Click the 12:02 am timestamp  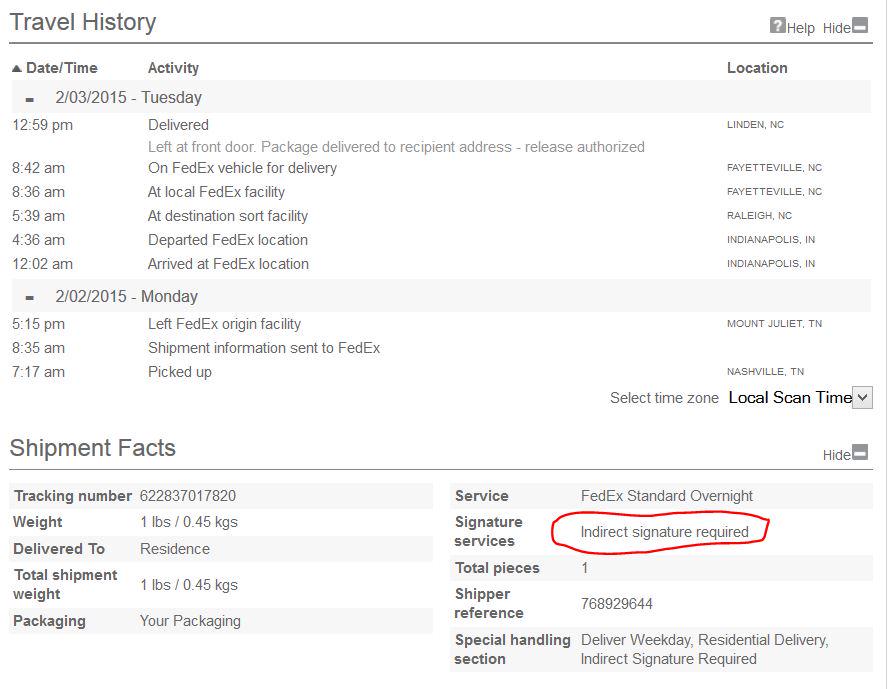point(43,264)
